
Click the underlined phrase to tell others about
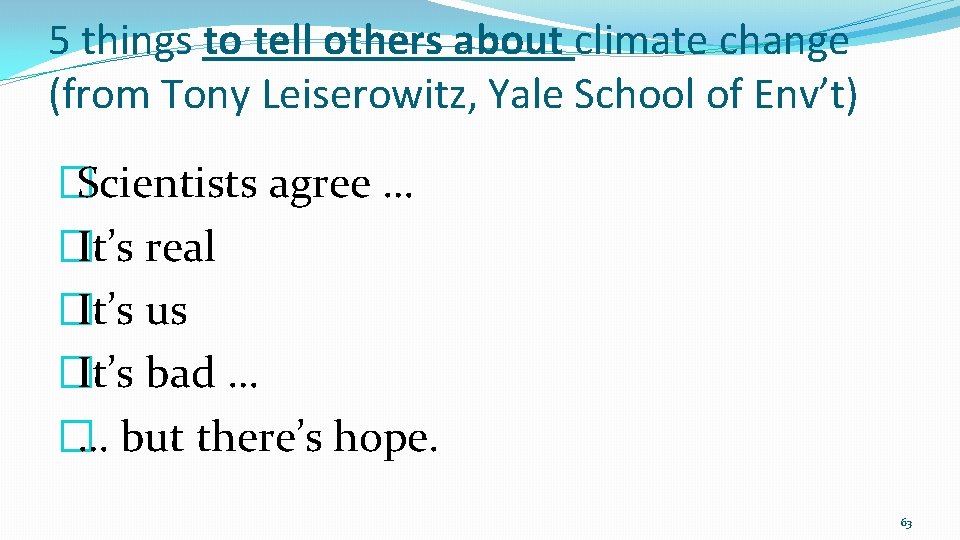388,41
